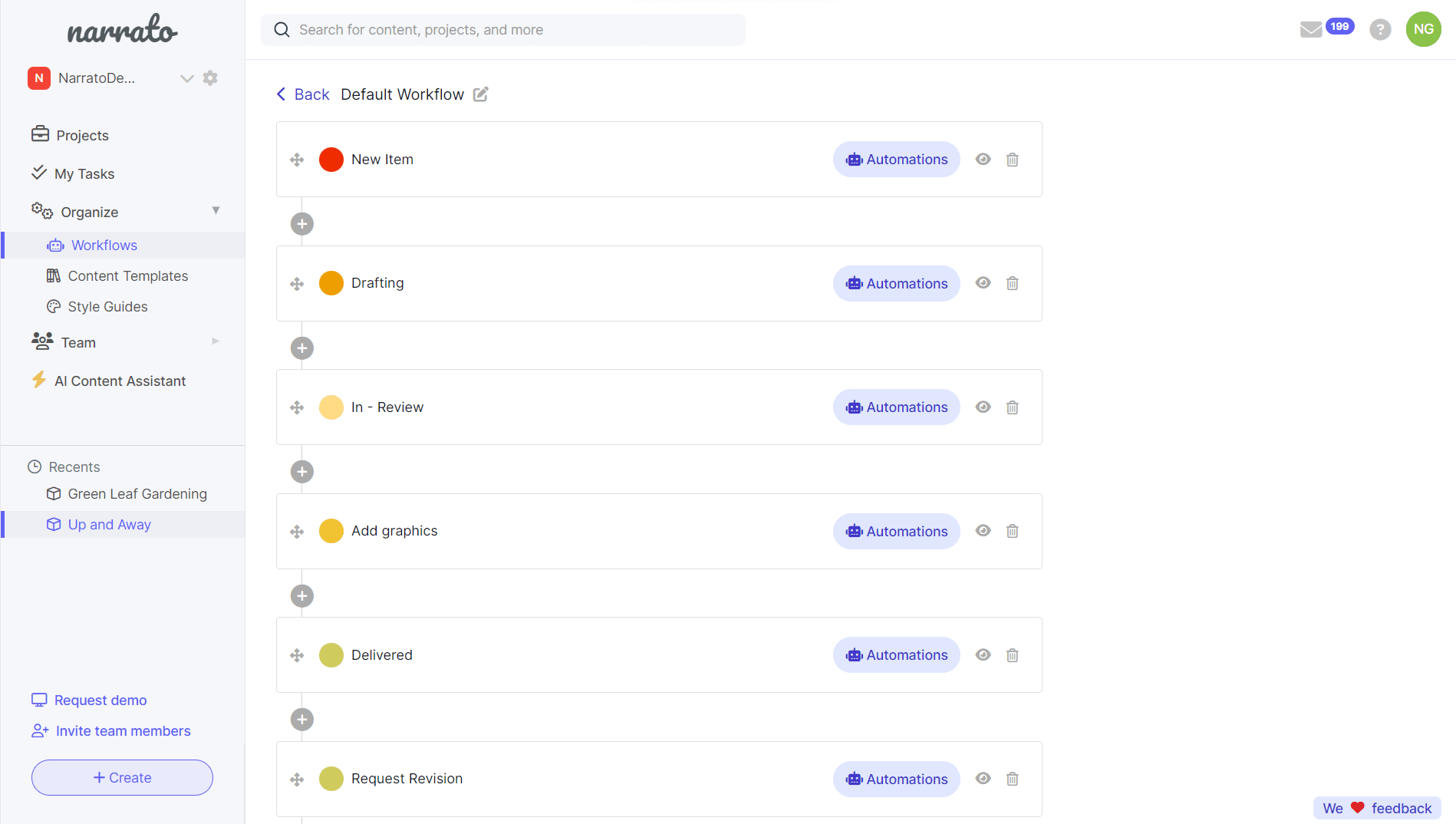This screenshot has height=824, width=1456.
Task: Edit the Default Workflow name
Action: coord(481,94)
